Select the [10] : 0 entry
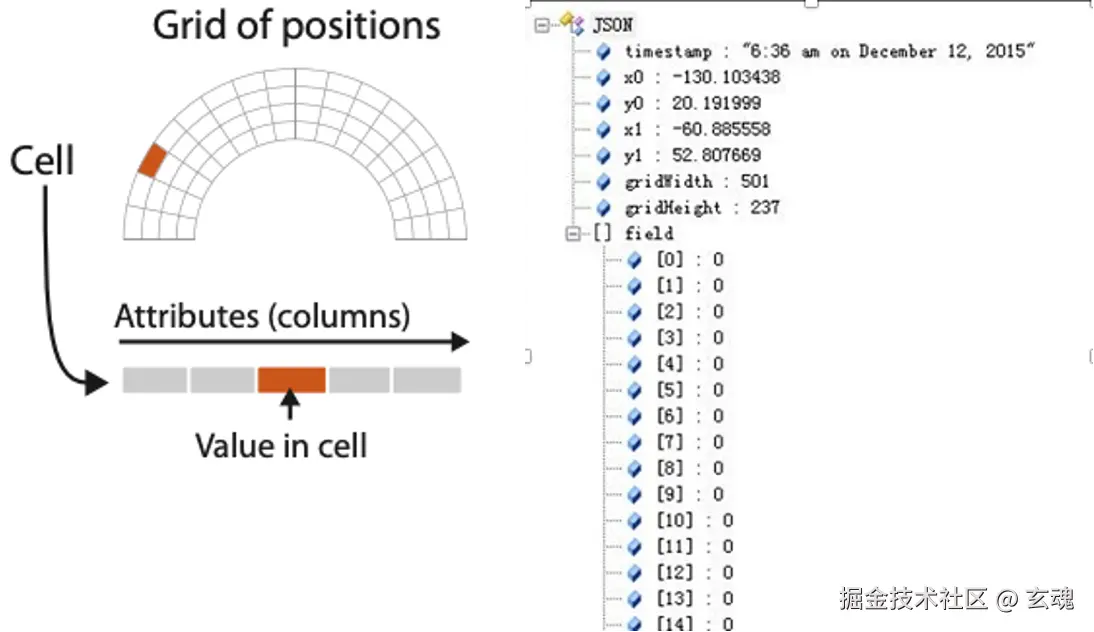Viewport: 1094px width, 632px height. 695,521
